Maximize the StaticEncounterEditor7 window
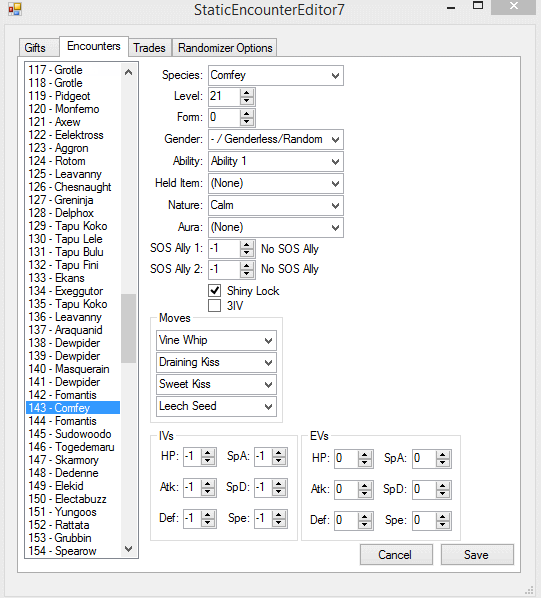The image size is (541, 598). 478,6
